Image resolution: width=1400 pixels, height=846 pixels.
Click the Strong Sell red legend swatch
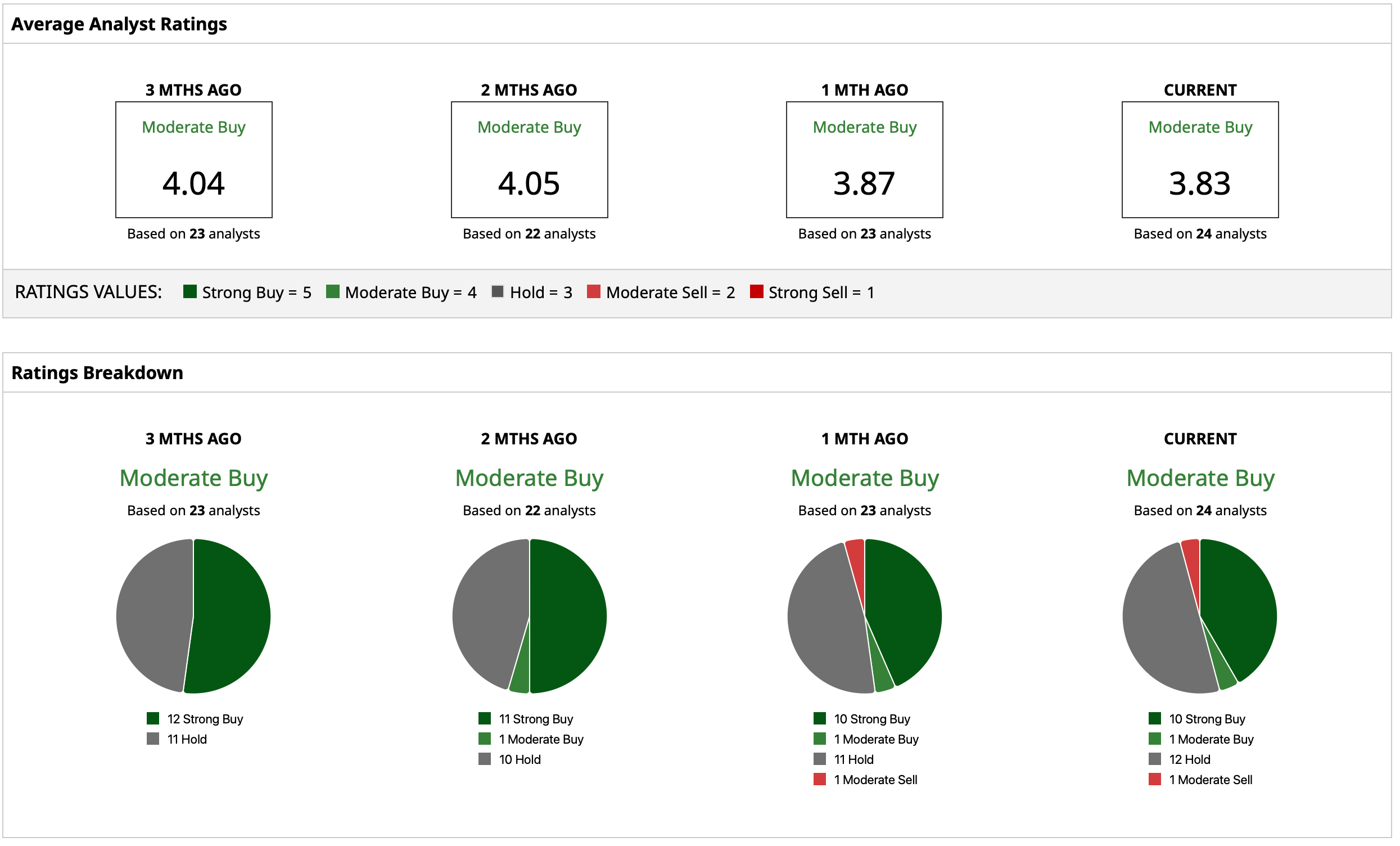tap(756, 292)
